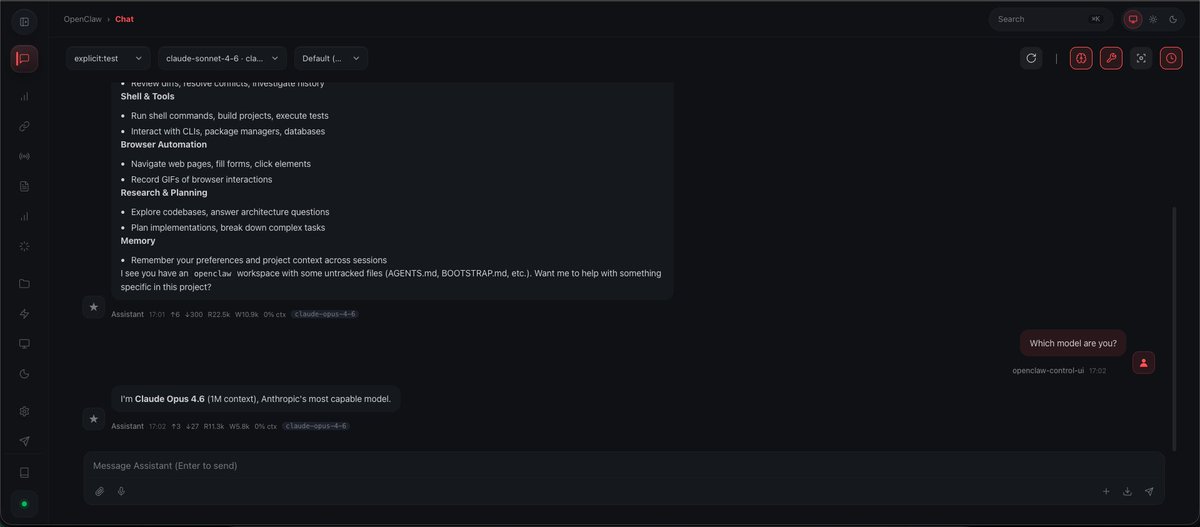Open the monitor icon in sidebar

pos(24,343)
